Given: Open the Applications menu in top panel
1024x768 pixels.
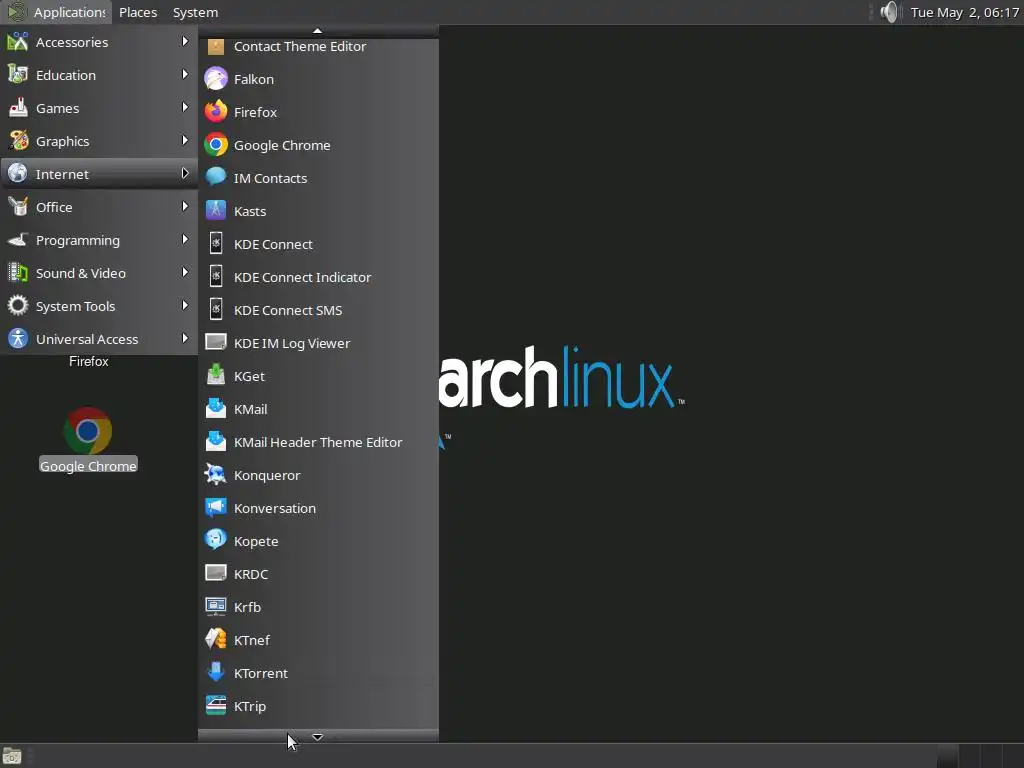Looking at the screenshot, I should 56,12.
